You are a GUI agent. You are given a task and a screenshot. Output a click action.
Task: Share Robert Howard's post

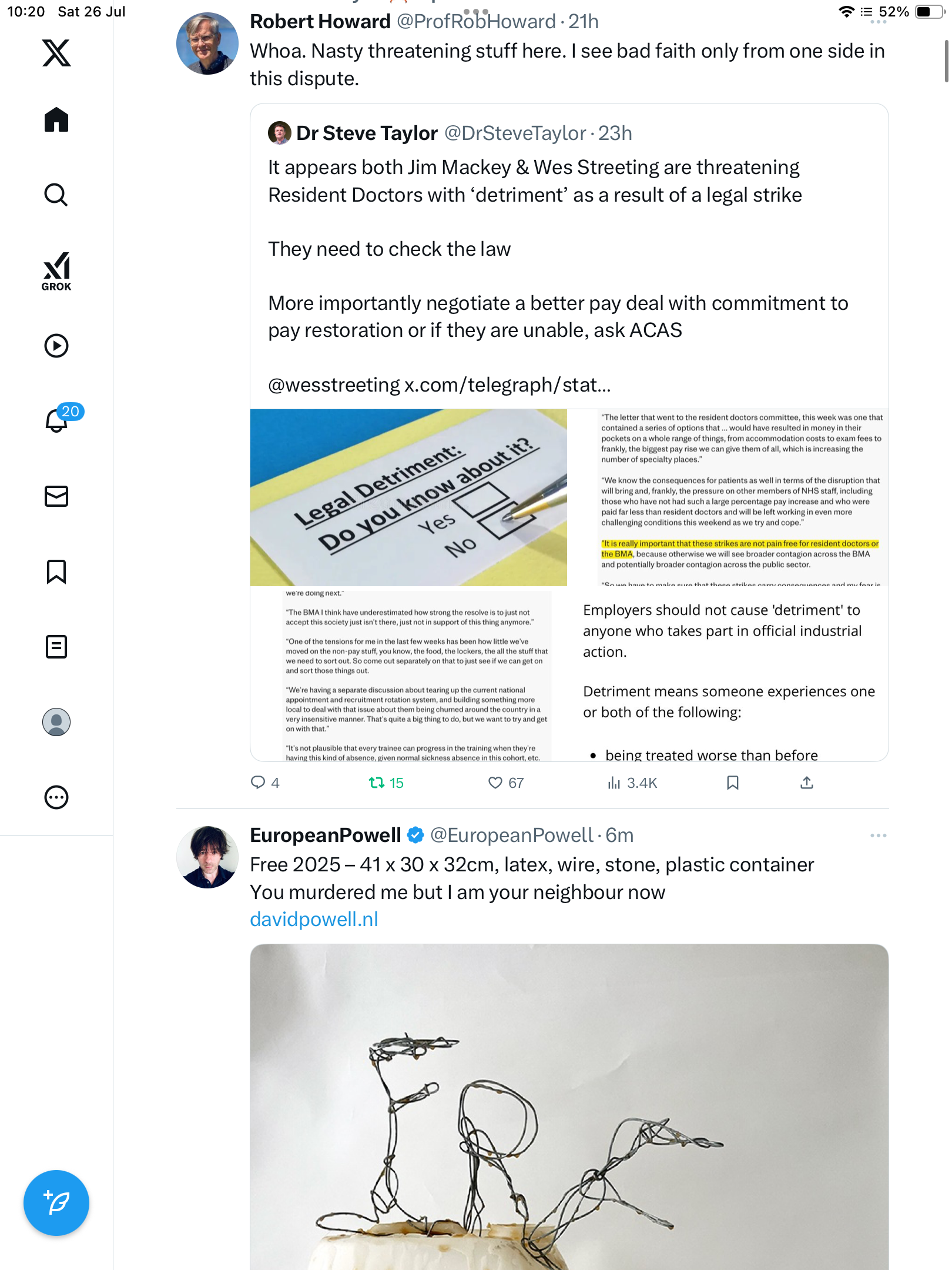807,783
